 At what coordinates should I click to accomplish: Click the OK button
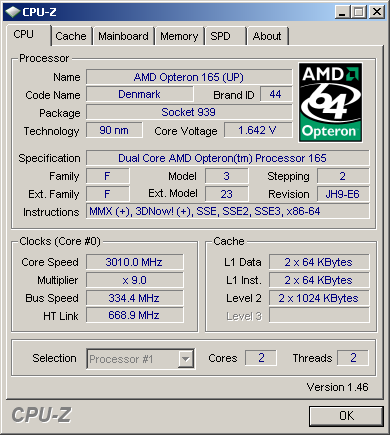point(346,416)
